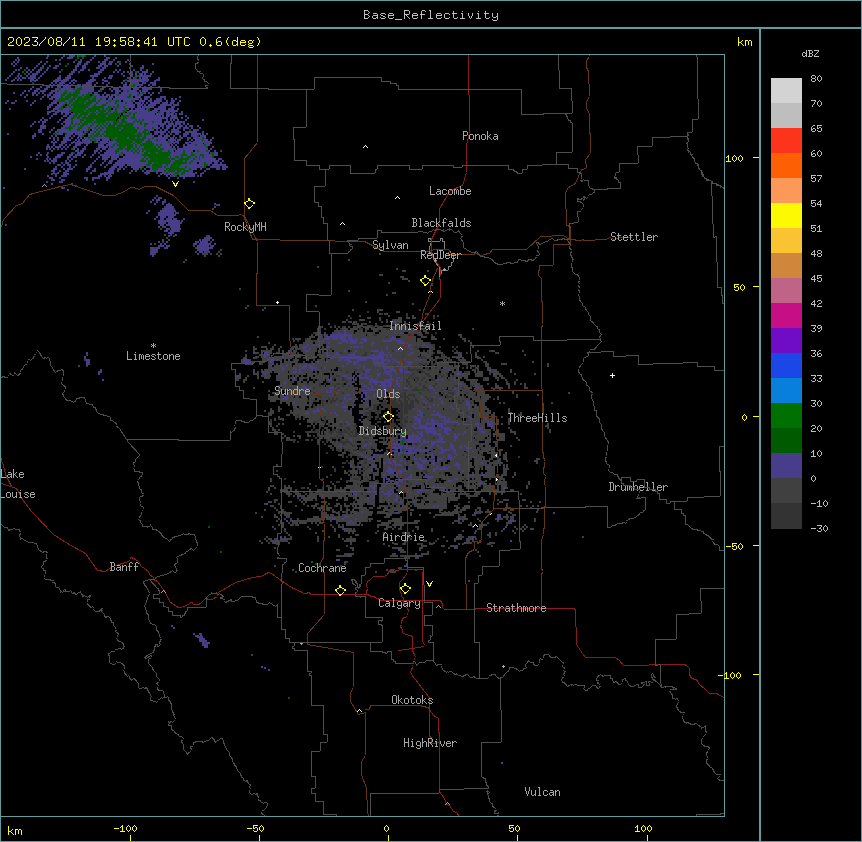Select the sky blue 30-33 dBZ swatch

[x=786, y=391]
